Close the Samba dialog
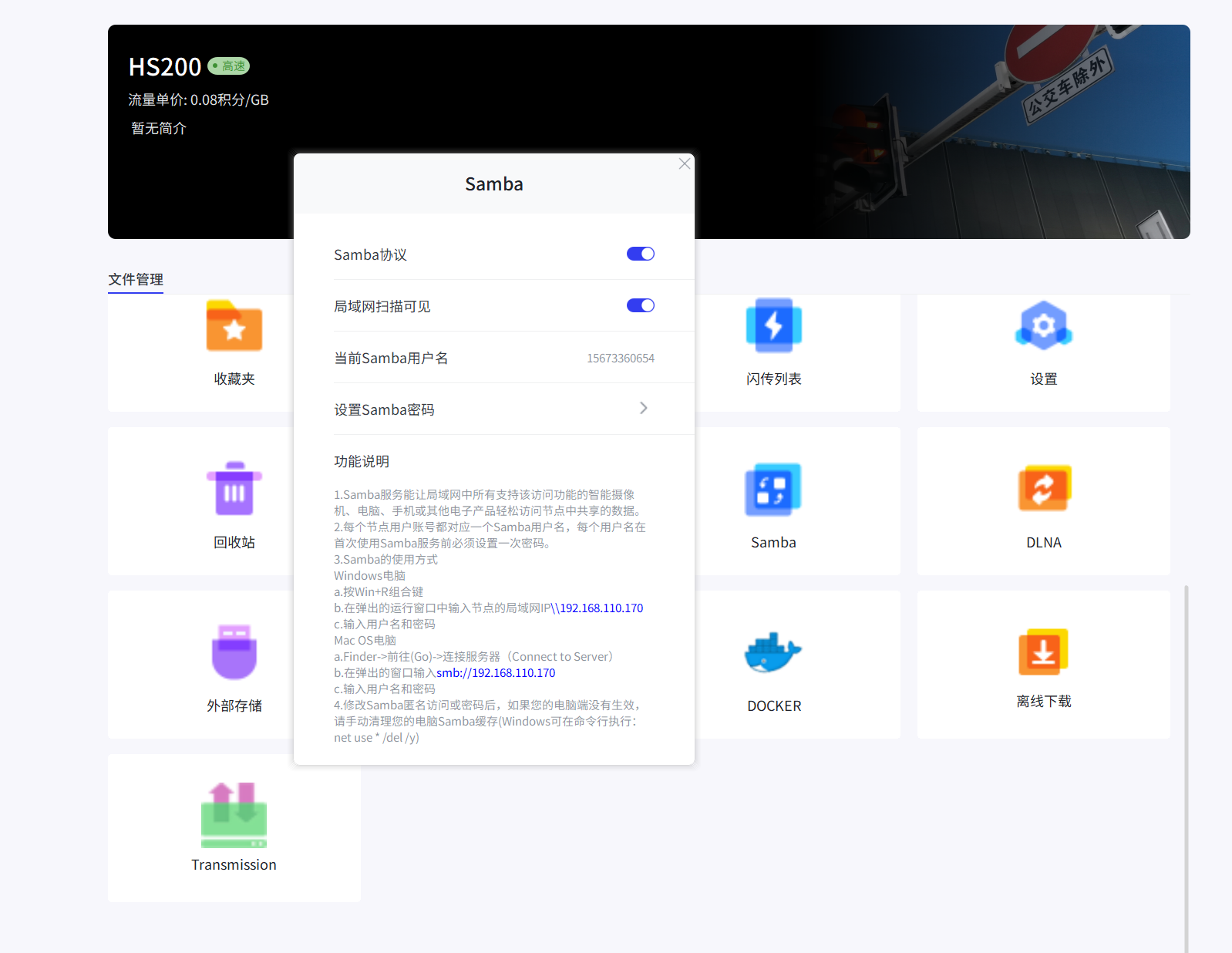 pos(684,163)
